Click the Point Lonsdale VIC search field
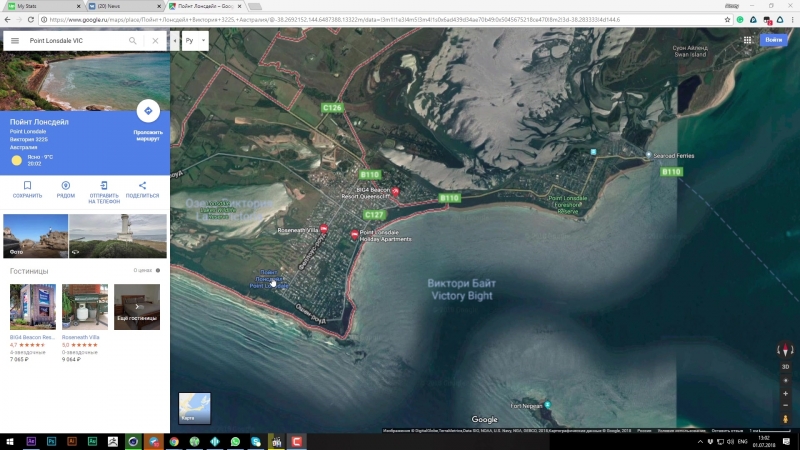This screenshot has width=800, height=450. coord(77,41)
